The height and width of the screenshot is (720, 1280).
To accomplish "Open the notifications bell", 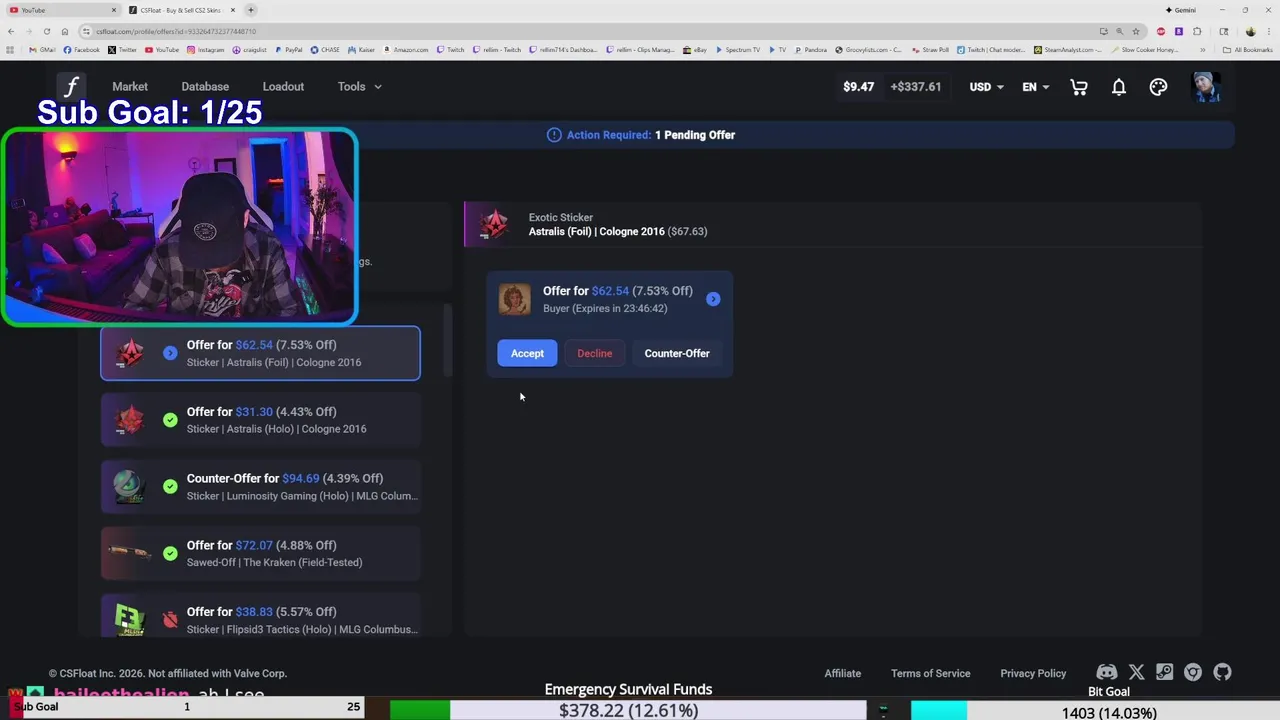I will click(1119, 87).
